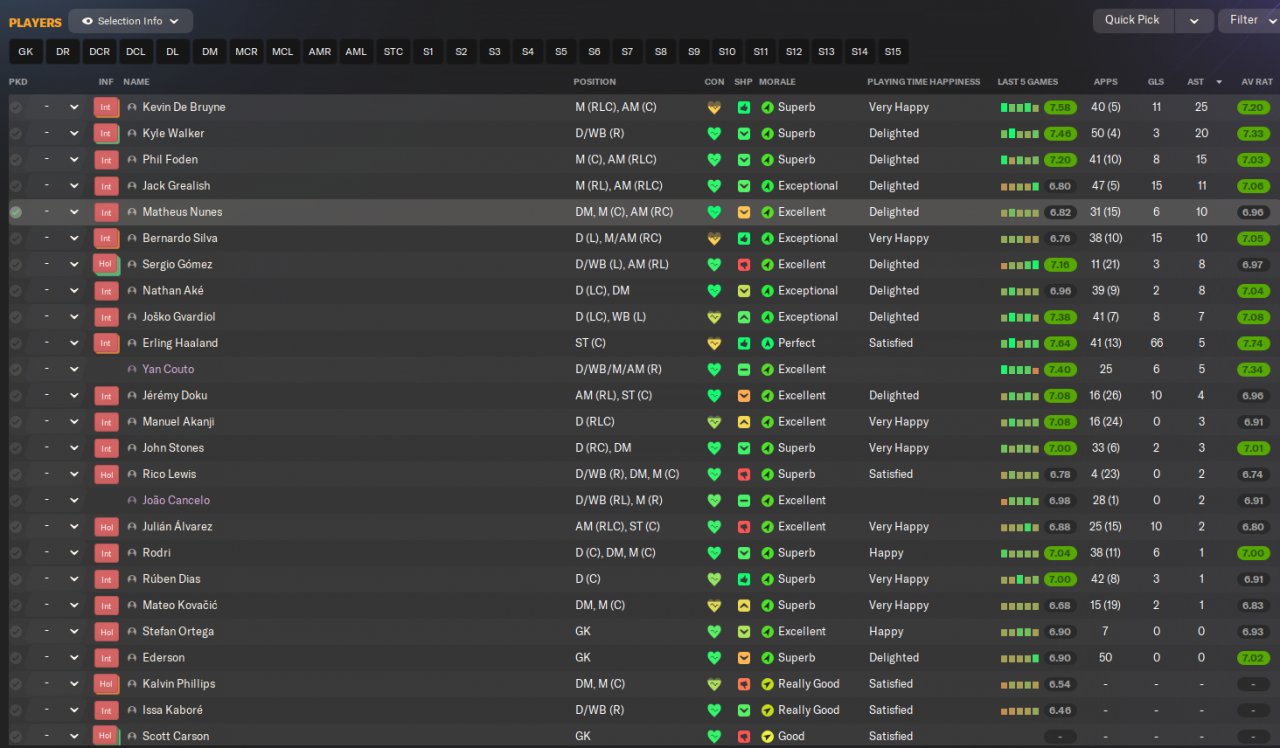The image size is (1280, 748).
Task: Click Kevin De Bruyne's Int status badge
Action: point(106,107)
